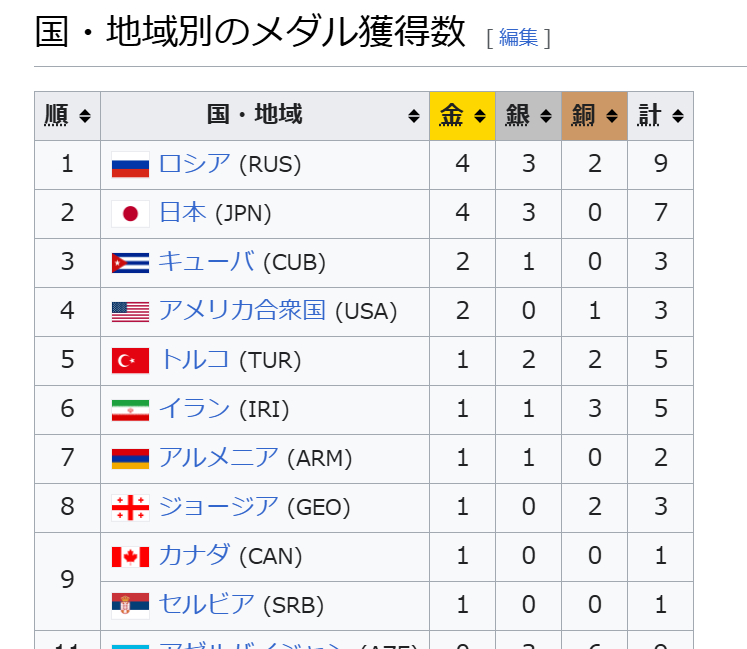Click the United States flag icon
Viewport: 747px width, 649px height.
[x=130, y=312]
